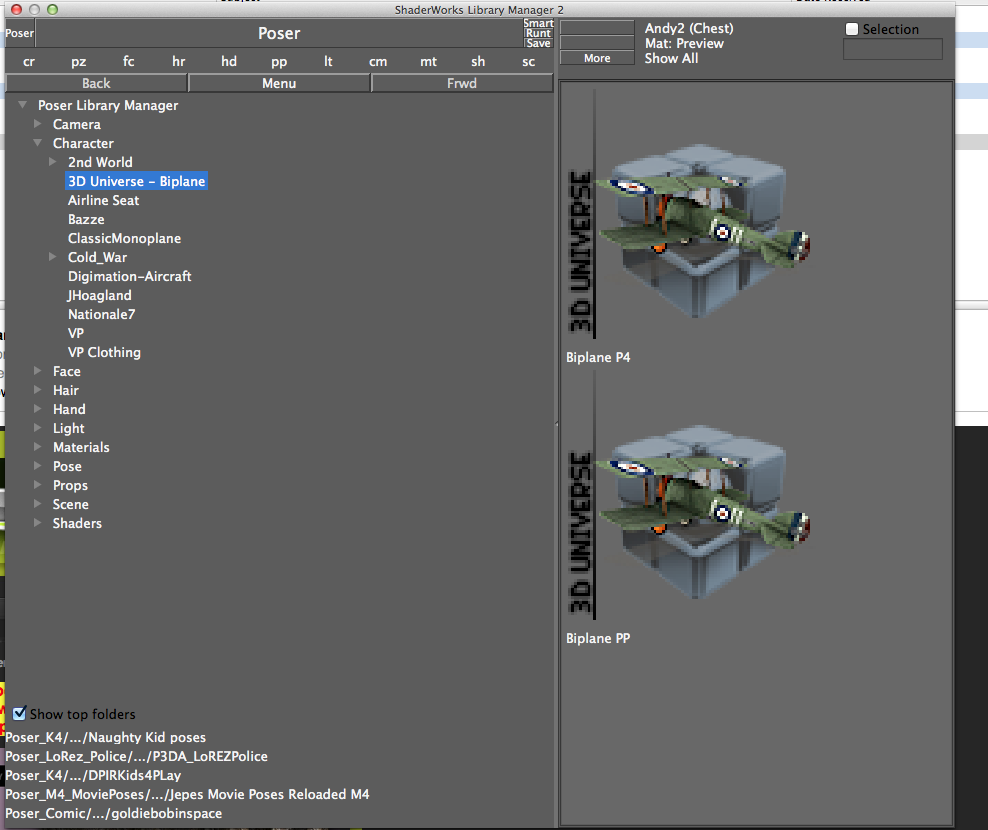
Task: Open the sc category shortcut
Action: [528, 62]
